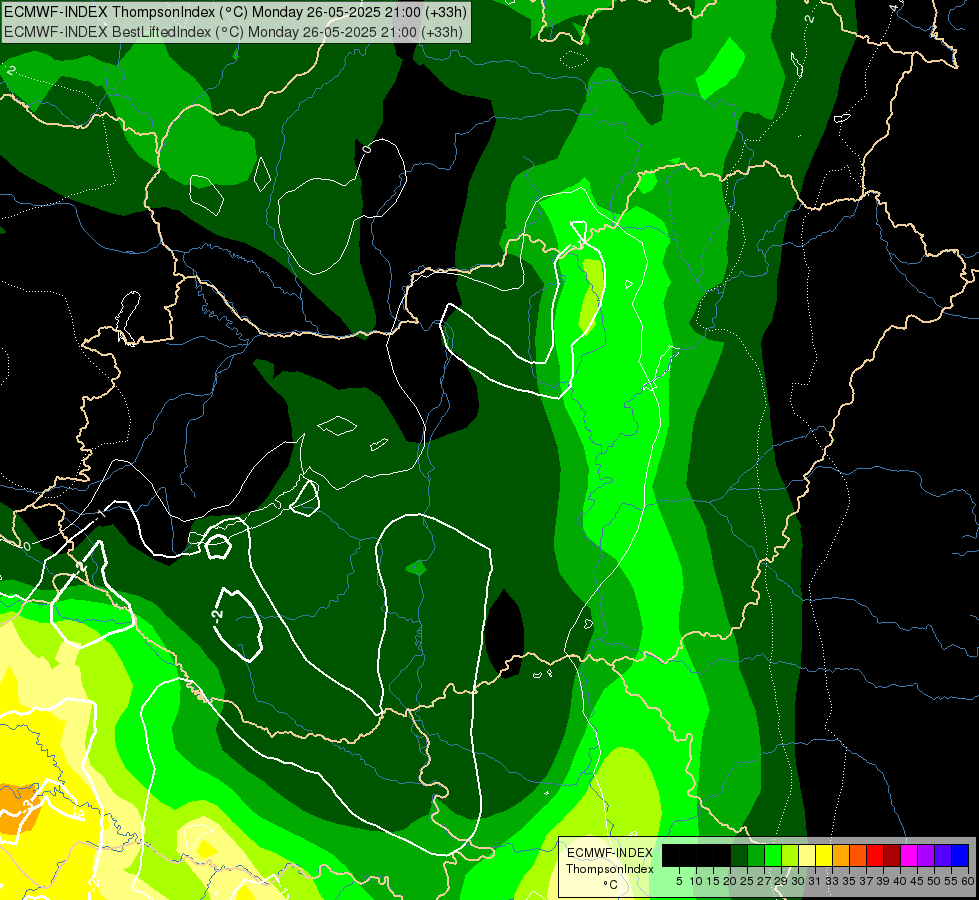This screenshot has height=900, width=979.
Task: Click the pale yellow 30–31 legend swatch
Action: point(807,855)
